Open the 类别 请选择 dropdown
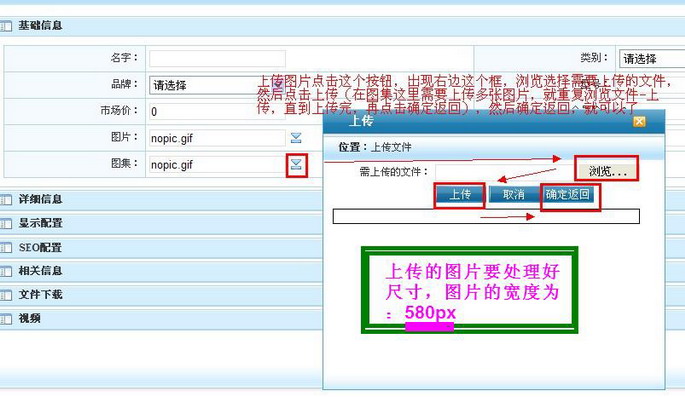This screenshot has height=397, width=685. coord(652,59)
